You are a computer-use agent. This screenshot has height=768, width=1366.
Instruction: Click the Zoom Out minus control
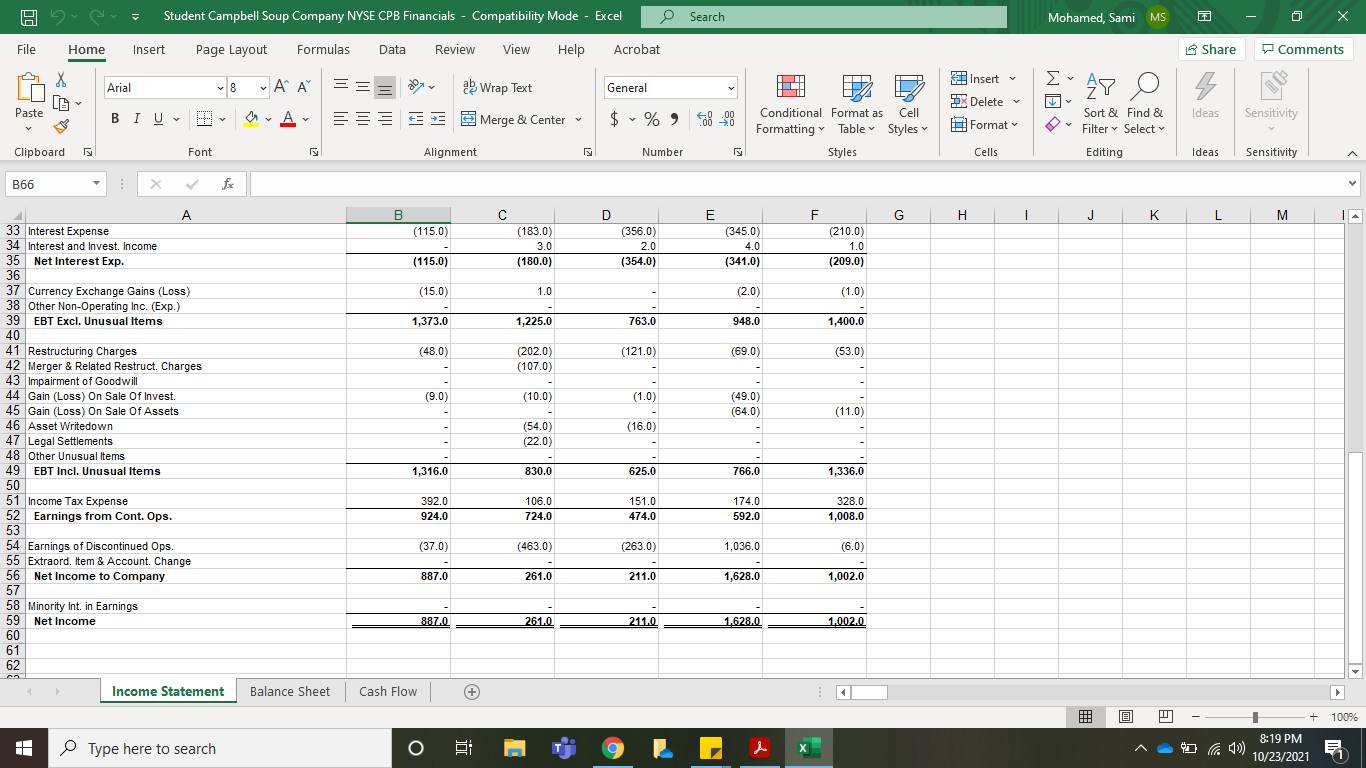coord(1196,716)
